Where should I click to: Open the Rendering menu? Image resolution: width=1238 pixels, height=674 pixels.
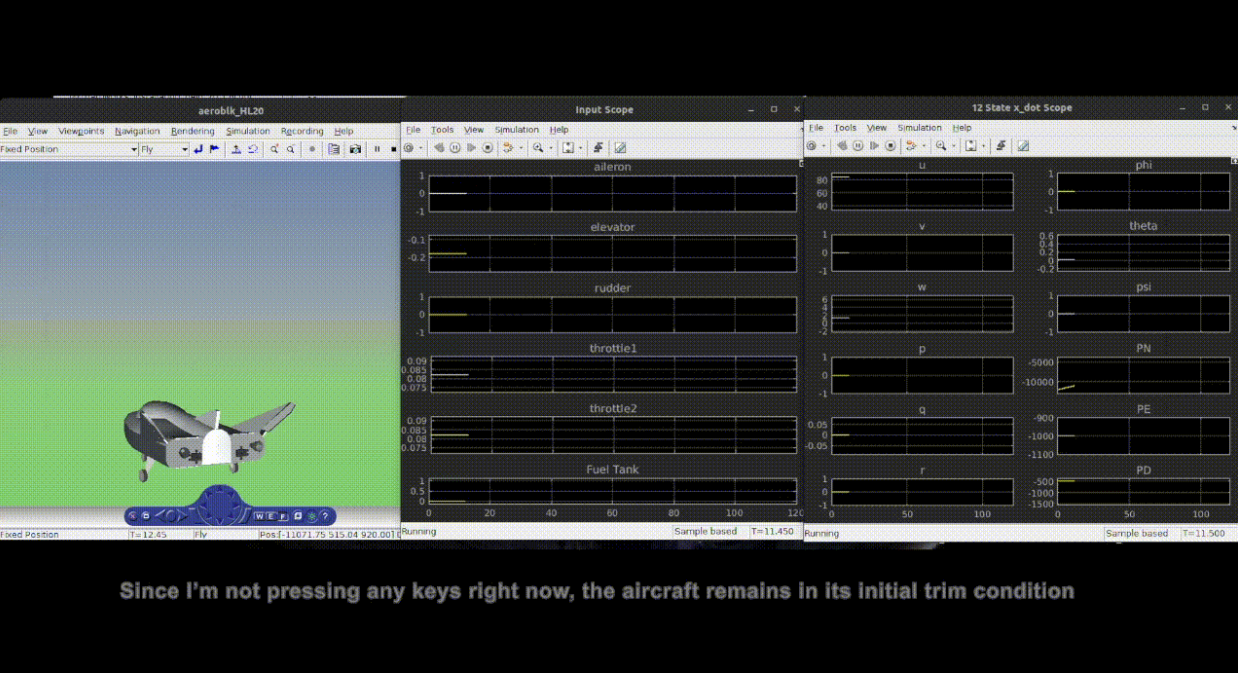(x=192, y=131)
